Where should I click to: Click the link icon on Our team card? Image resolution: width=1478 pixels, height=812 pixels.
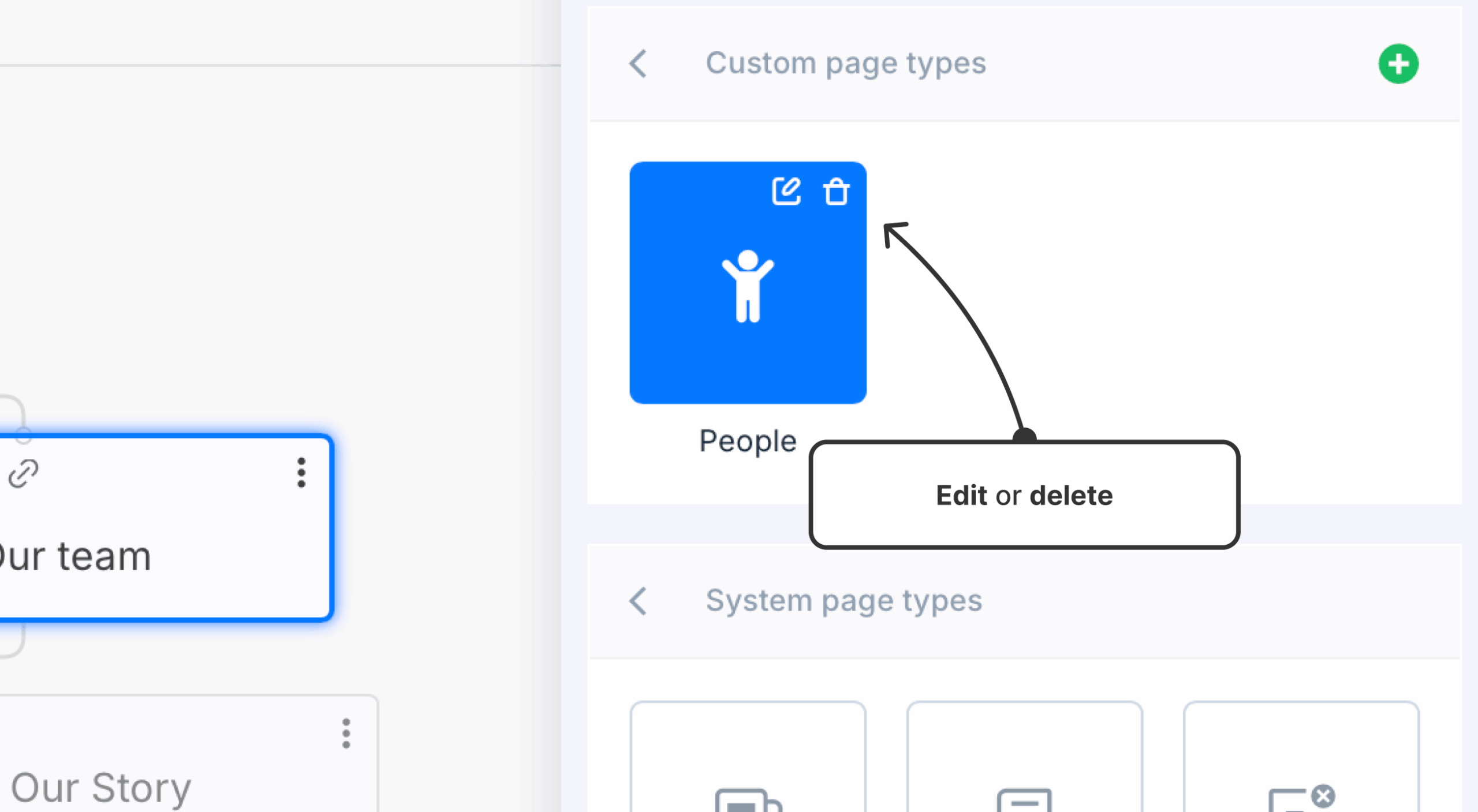click(24, 473)
